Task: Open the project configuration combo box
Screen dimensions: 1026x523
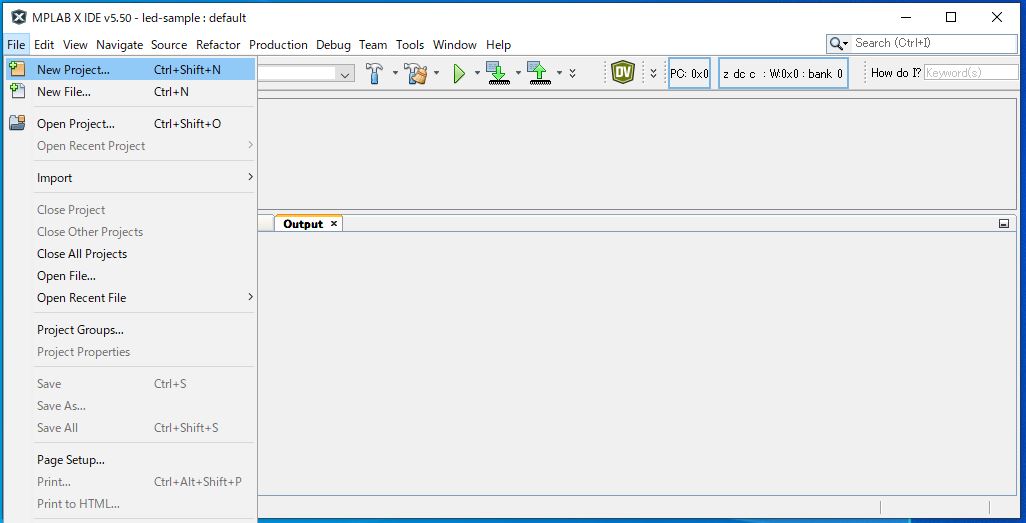Action: click(306, 73)
